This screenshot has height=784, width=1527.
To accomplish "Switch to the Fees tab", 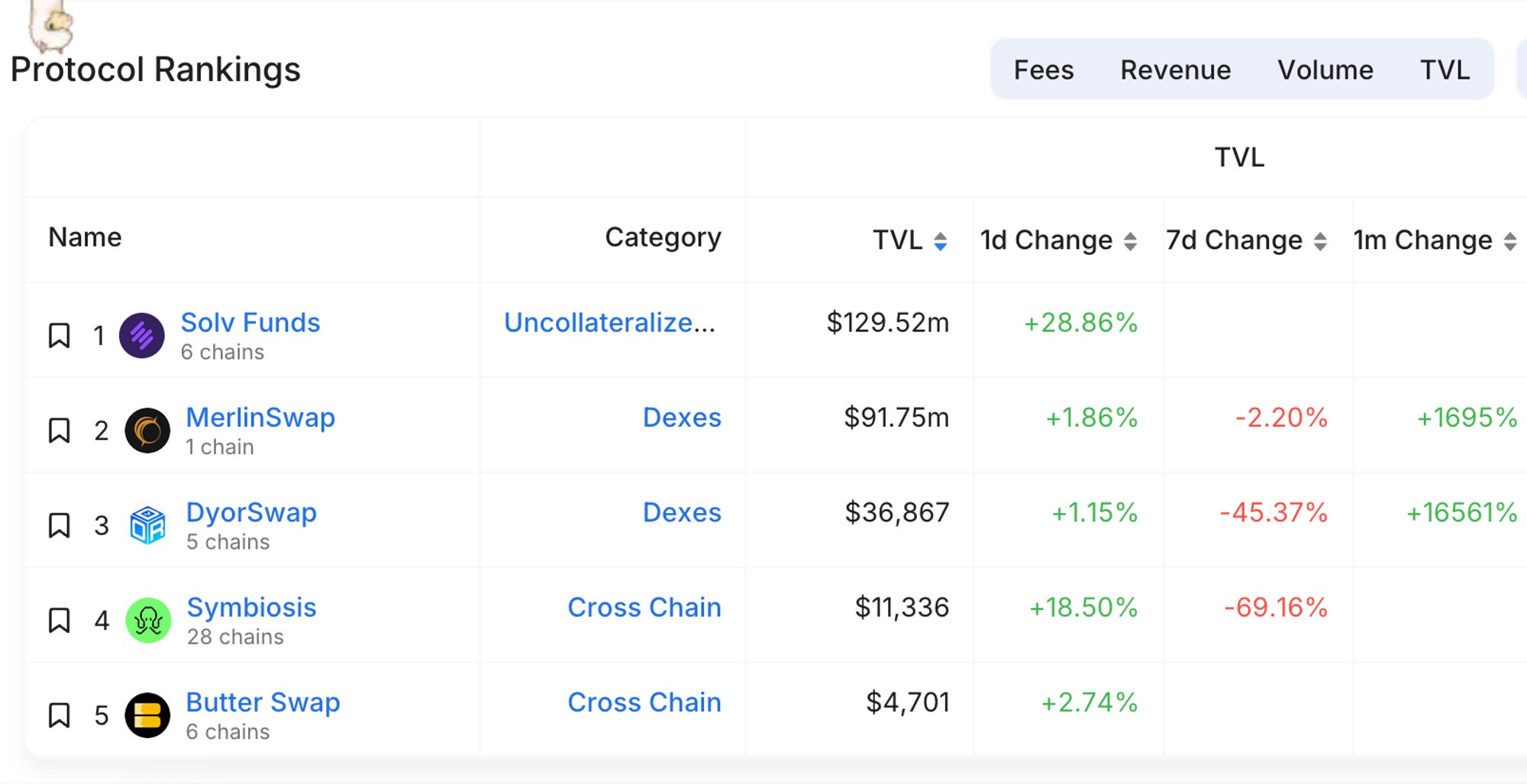I will pyautogui.click(x=1044, y=69).
